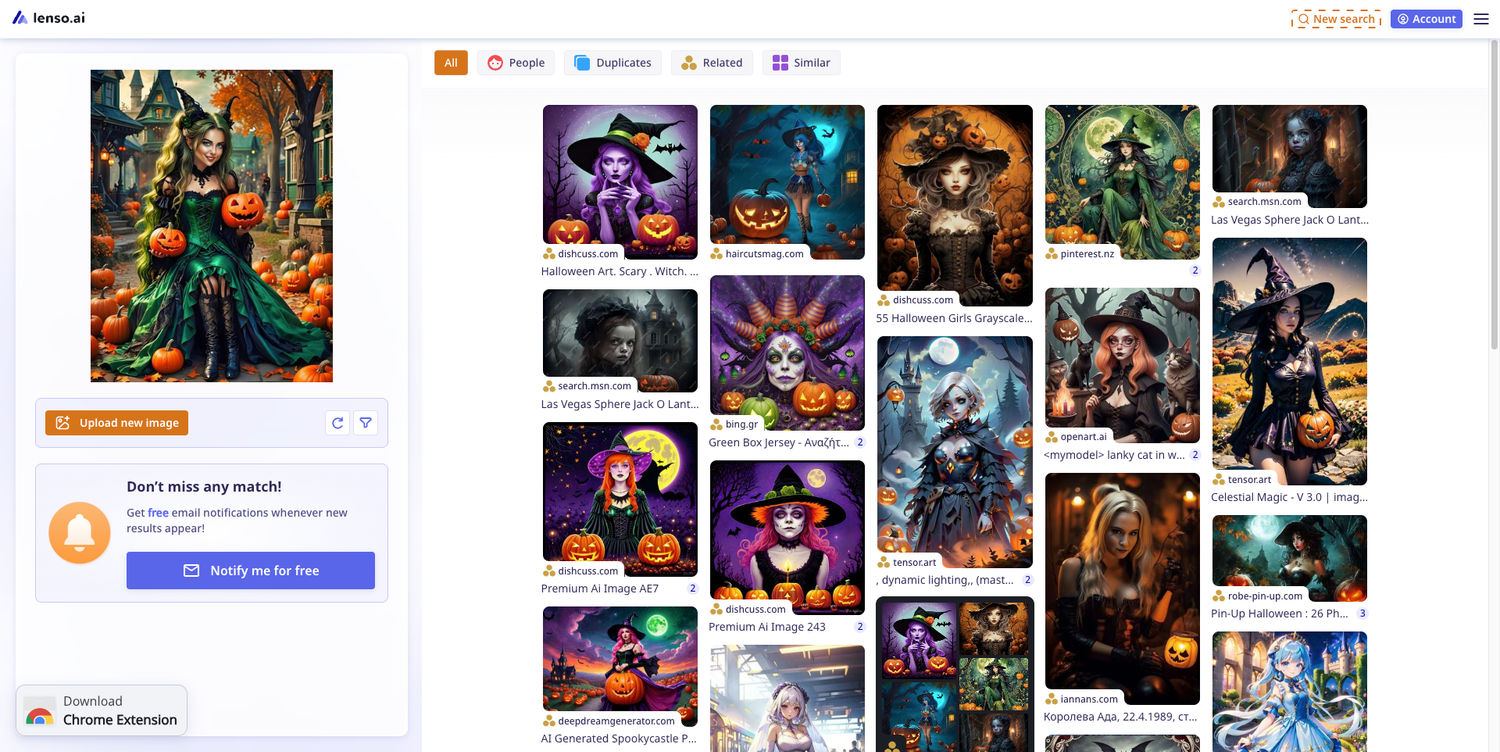Open the hamburger menu icon
The image size is (1500, 752).
point(1481,19)
